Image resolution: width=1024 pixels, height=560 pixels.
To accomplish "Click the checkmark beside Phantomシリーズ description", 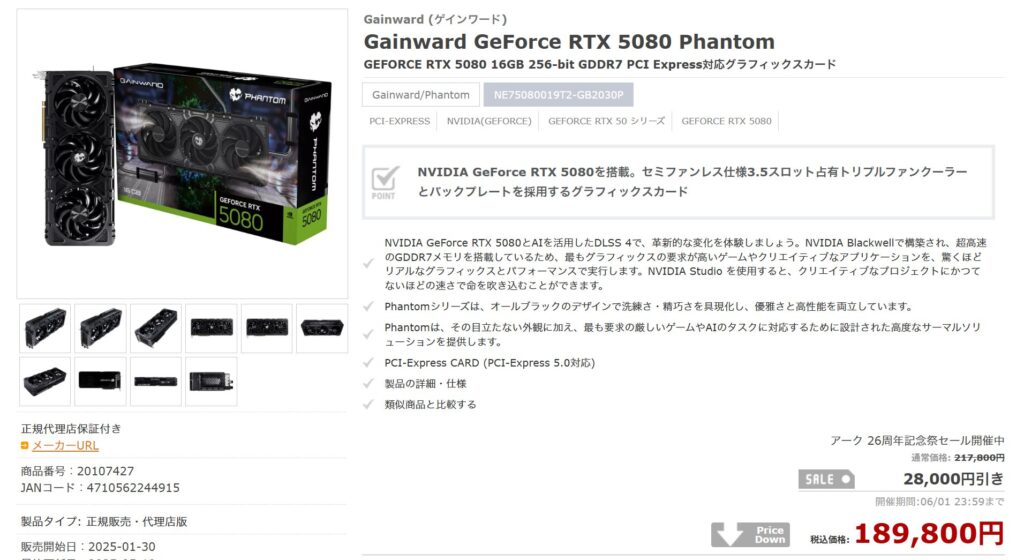I will (369, 307).
